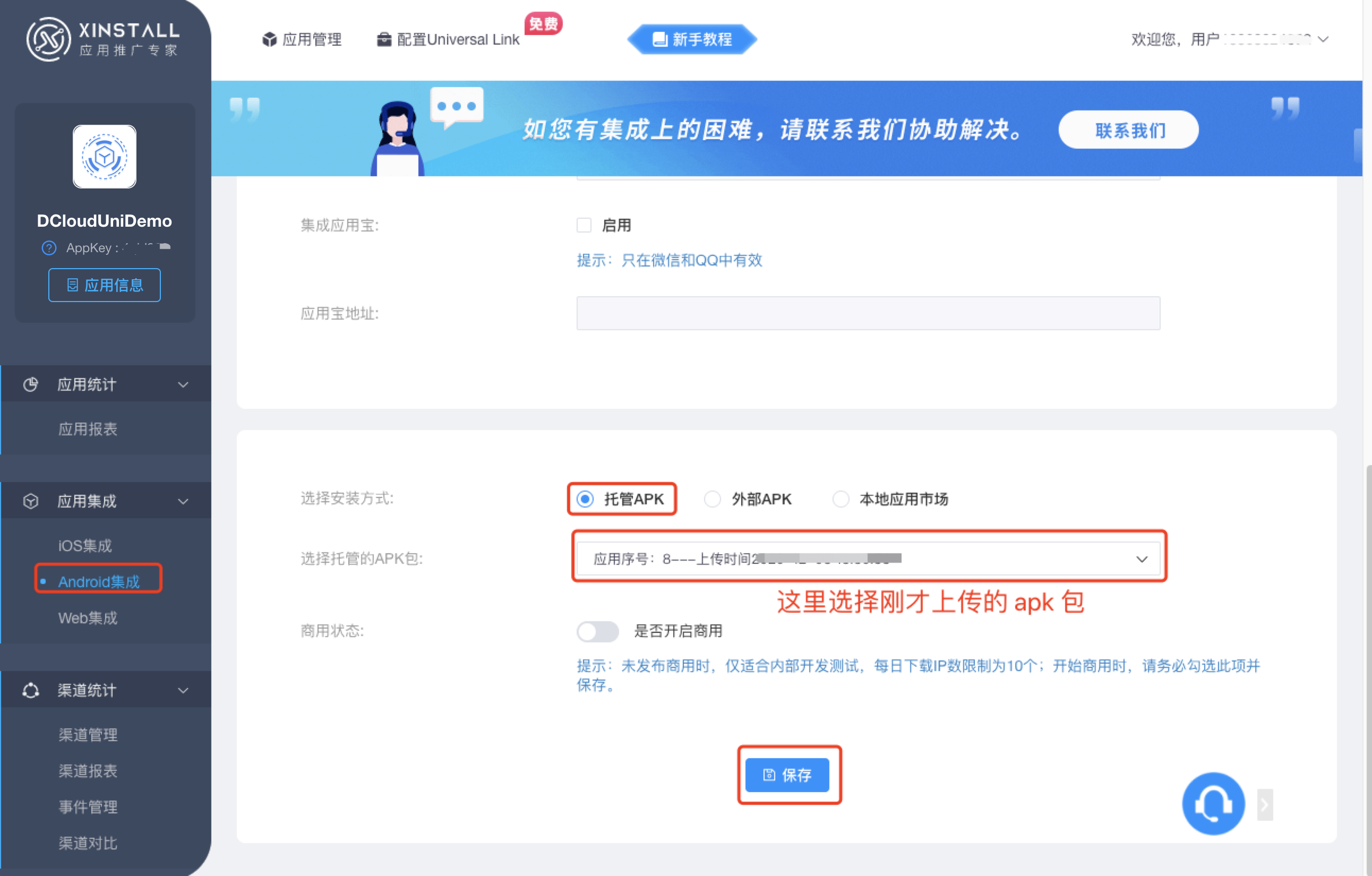
Task: Click the 保存 button
Action: pyautogui.click(x=787, y=775)
